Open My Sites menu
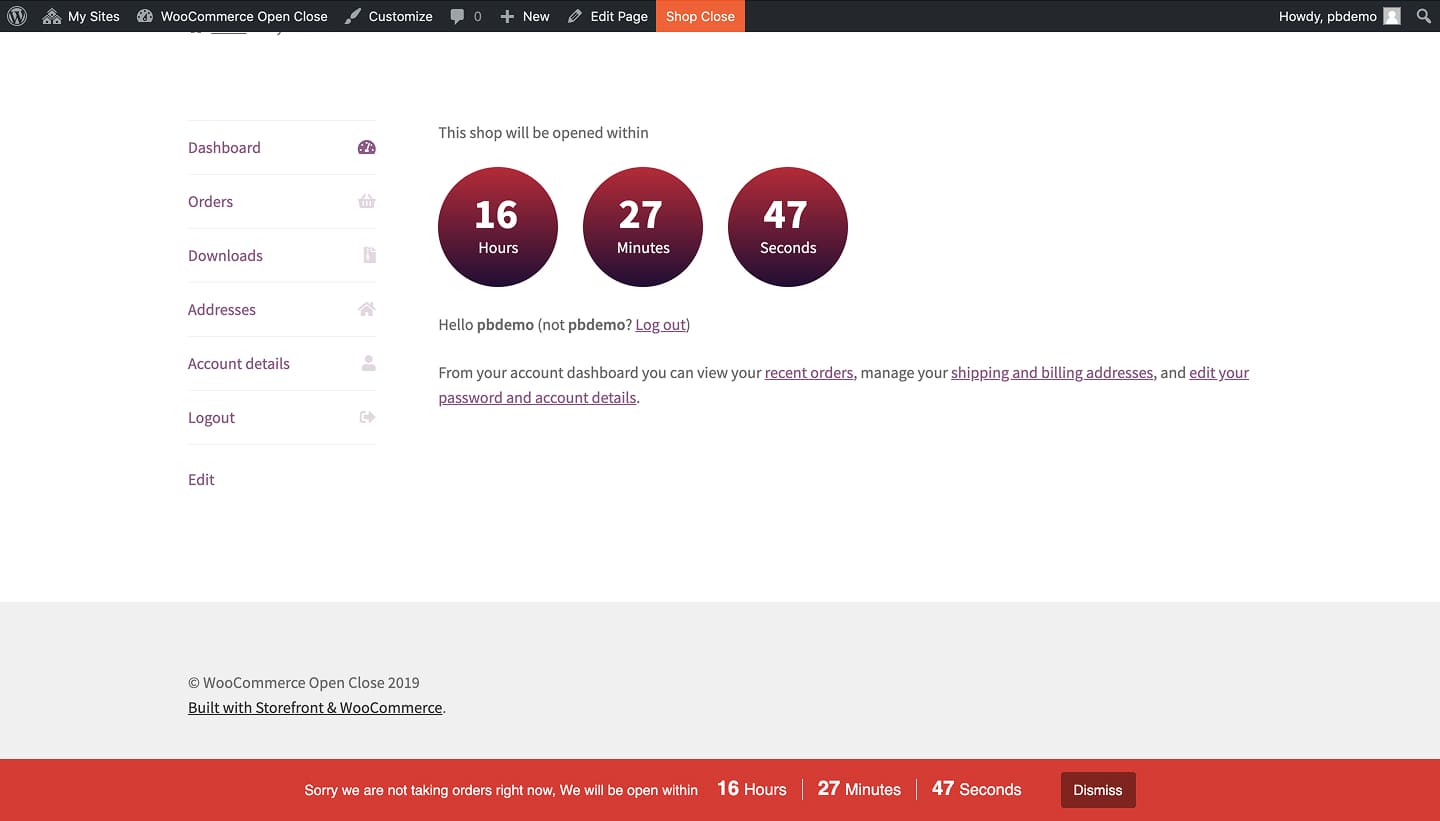 pyautogui.click(x=81, y=16)
